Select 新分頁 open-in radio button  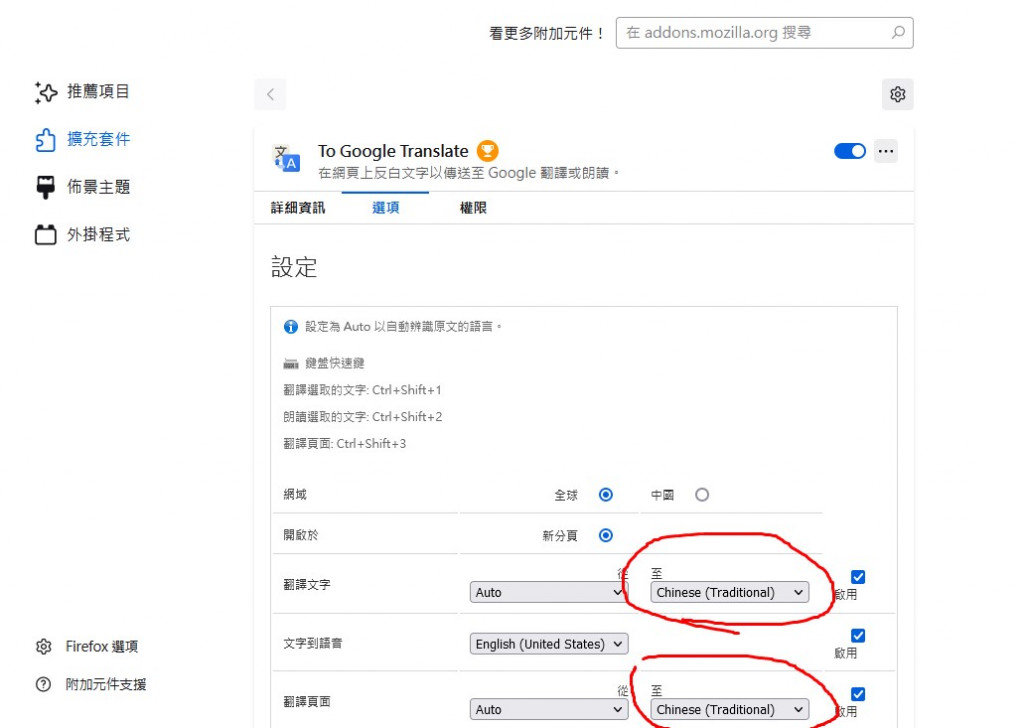[x=606, y=535]
